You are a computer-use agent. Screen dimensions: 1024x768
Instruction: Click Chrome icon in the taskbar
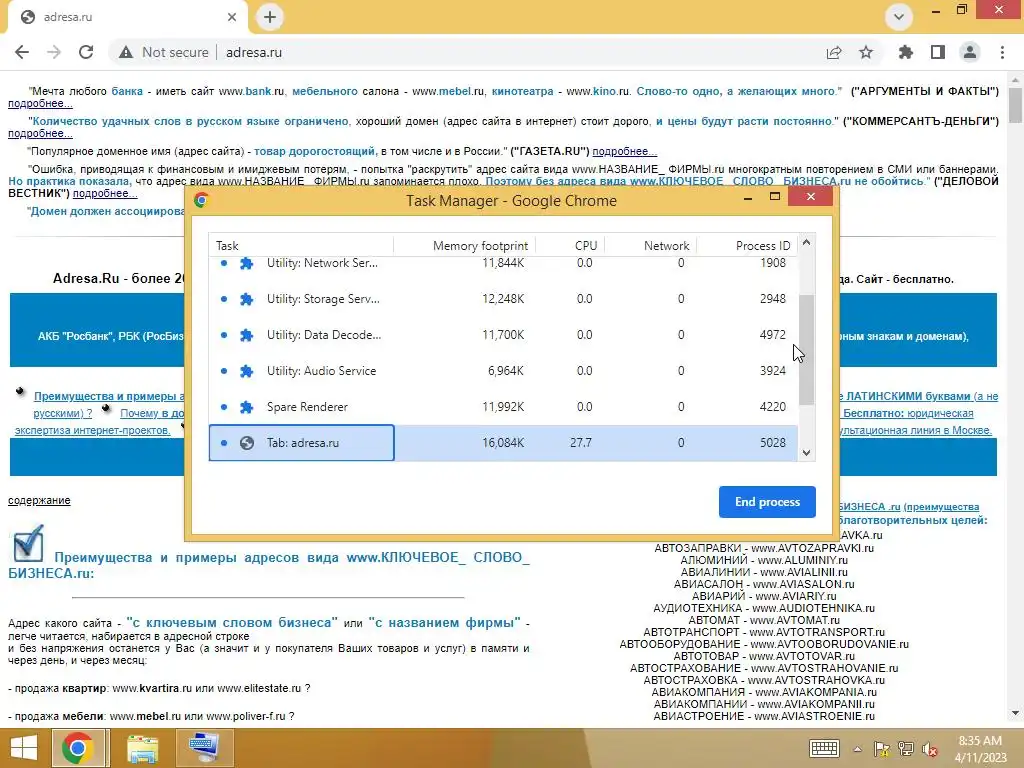pos(78,748)
